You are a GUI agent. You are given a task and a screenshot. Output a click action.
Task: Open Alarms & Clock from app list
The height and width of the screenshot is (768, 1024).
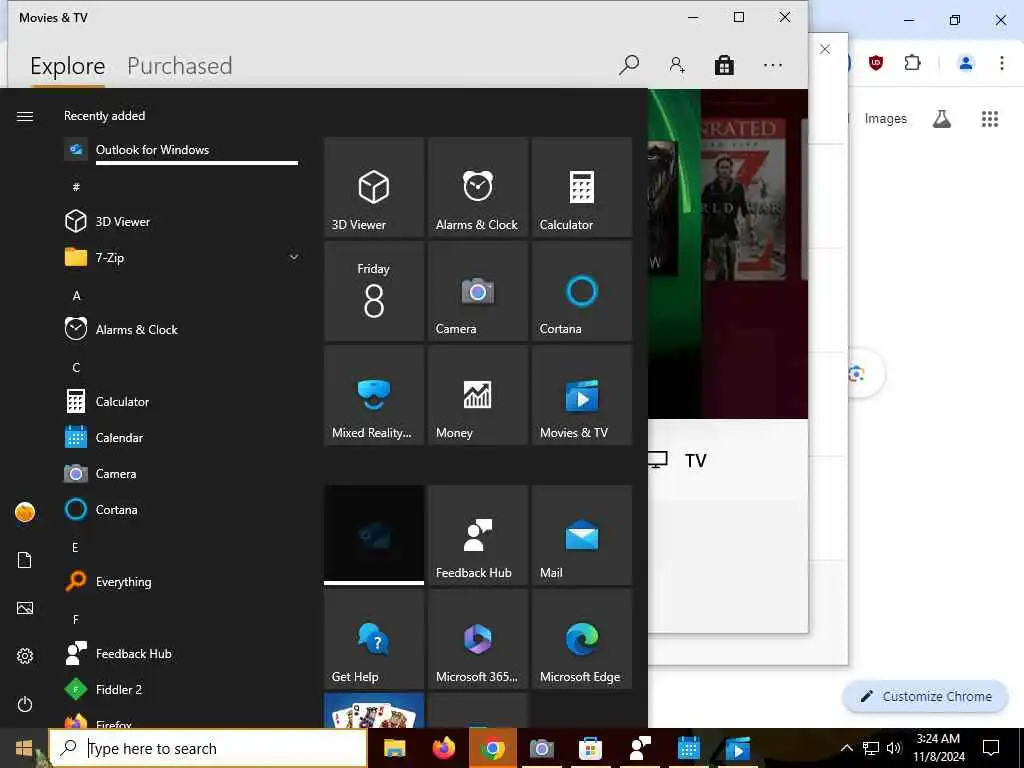182,329
